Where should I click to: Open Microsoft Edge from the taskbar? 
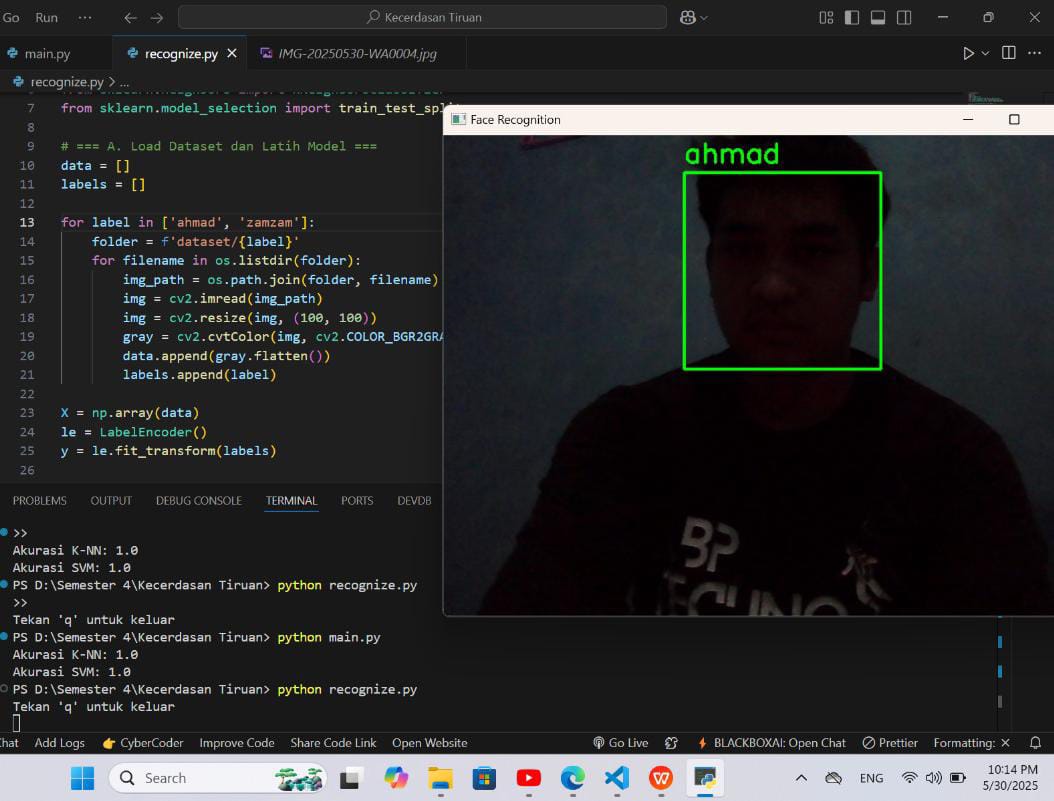click(x=573, y=778)
